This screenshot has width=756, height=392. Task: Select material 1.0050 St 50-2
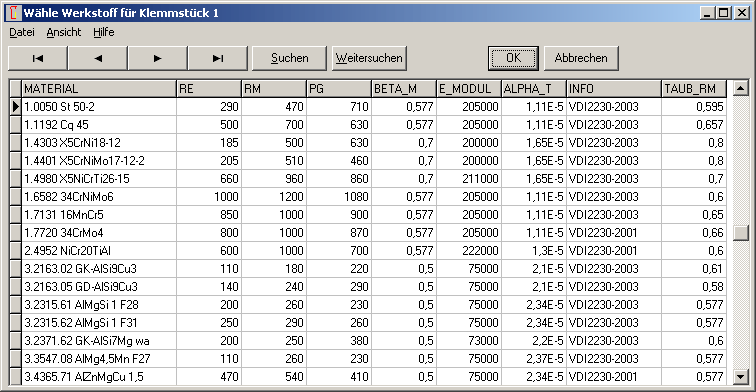coord(99,107)
